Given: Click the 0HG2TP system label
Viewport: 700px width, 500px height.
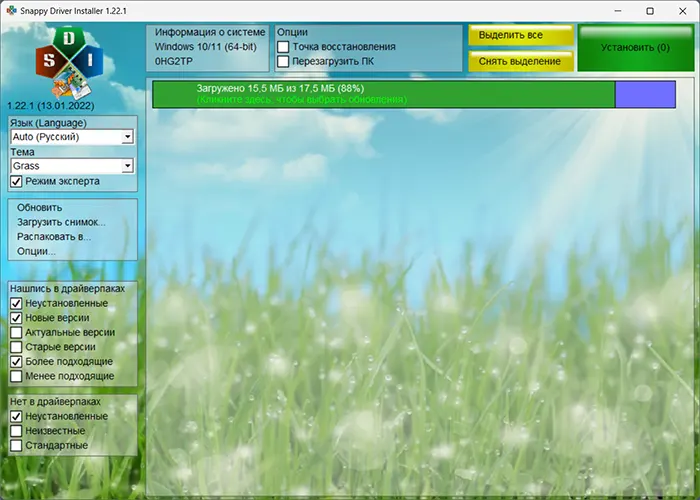Looking at the screenshot, I should click(x=174, y=62).
